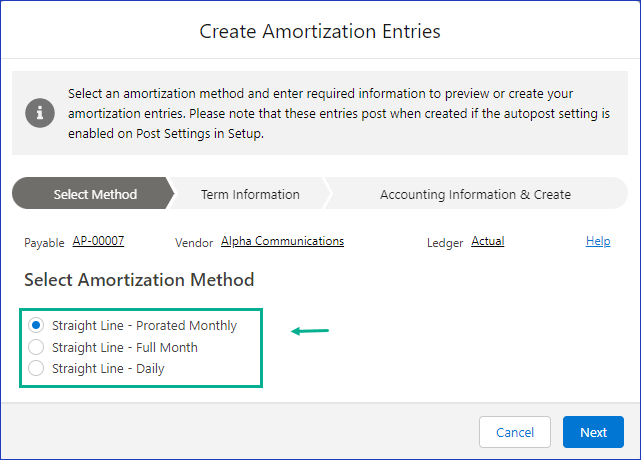This screenshot has width=641, height=460.
Task: Open the payable record AP-00007 link
Action: tap(98, 241)
